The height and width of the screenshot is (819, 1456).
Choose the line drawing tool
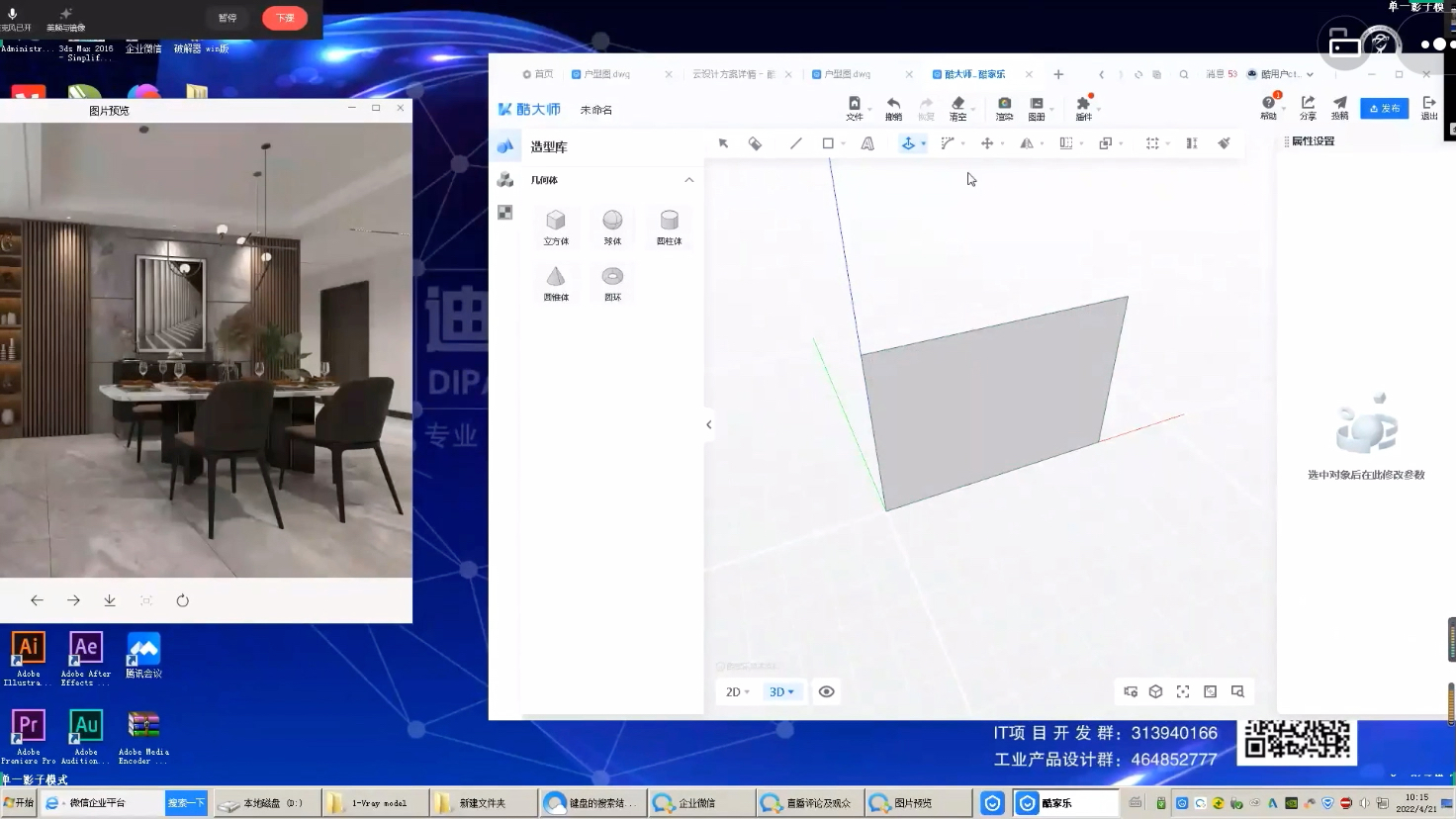pyautogui.click(x=796, y=143)
